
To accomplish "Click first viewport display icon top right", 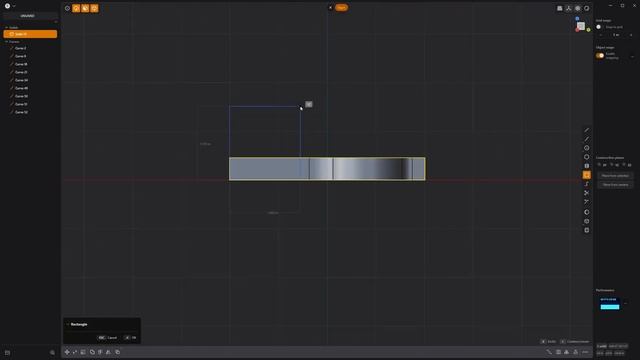I will (x=560, y=8).
